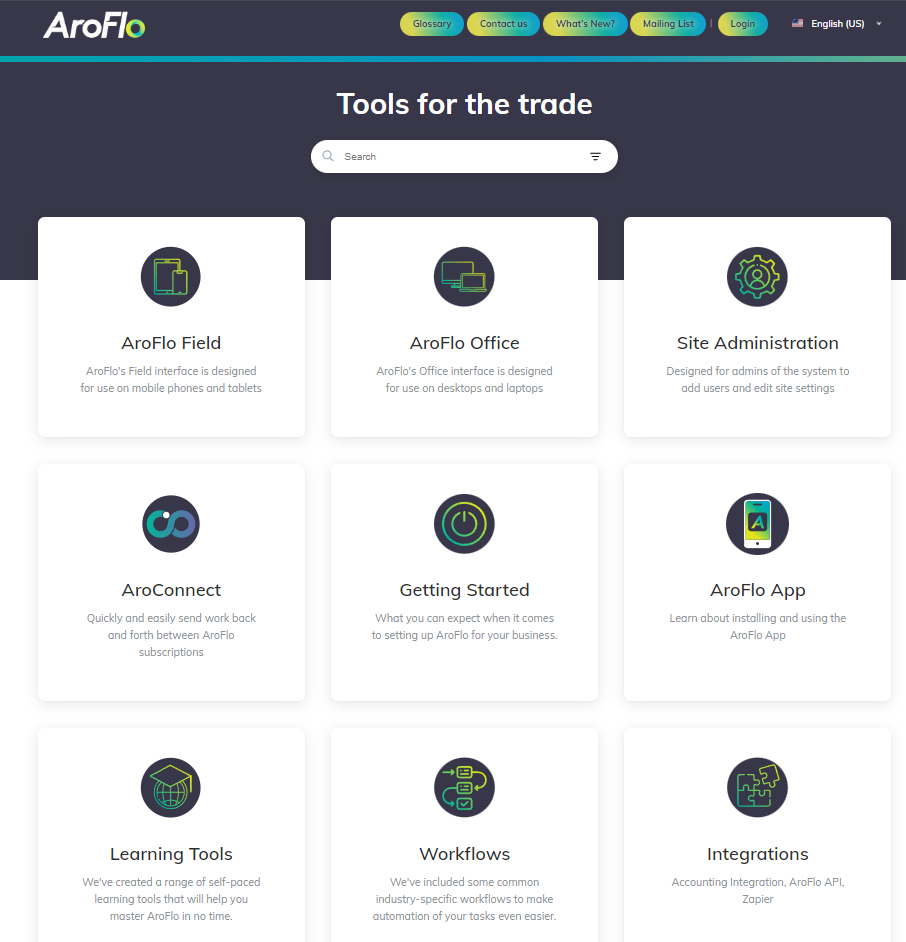
Task: Click the search magnifier icon
Action: coord(328,156)
